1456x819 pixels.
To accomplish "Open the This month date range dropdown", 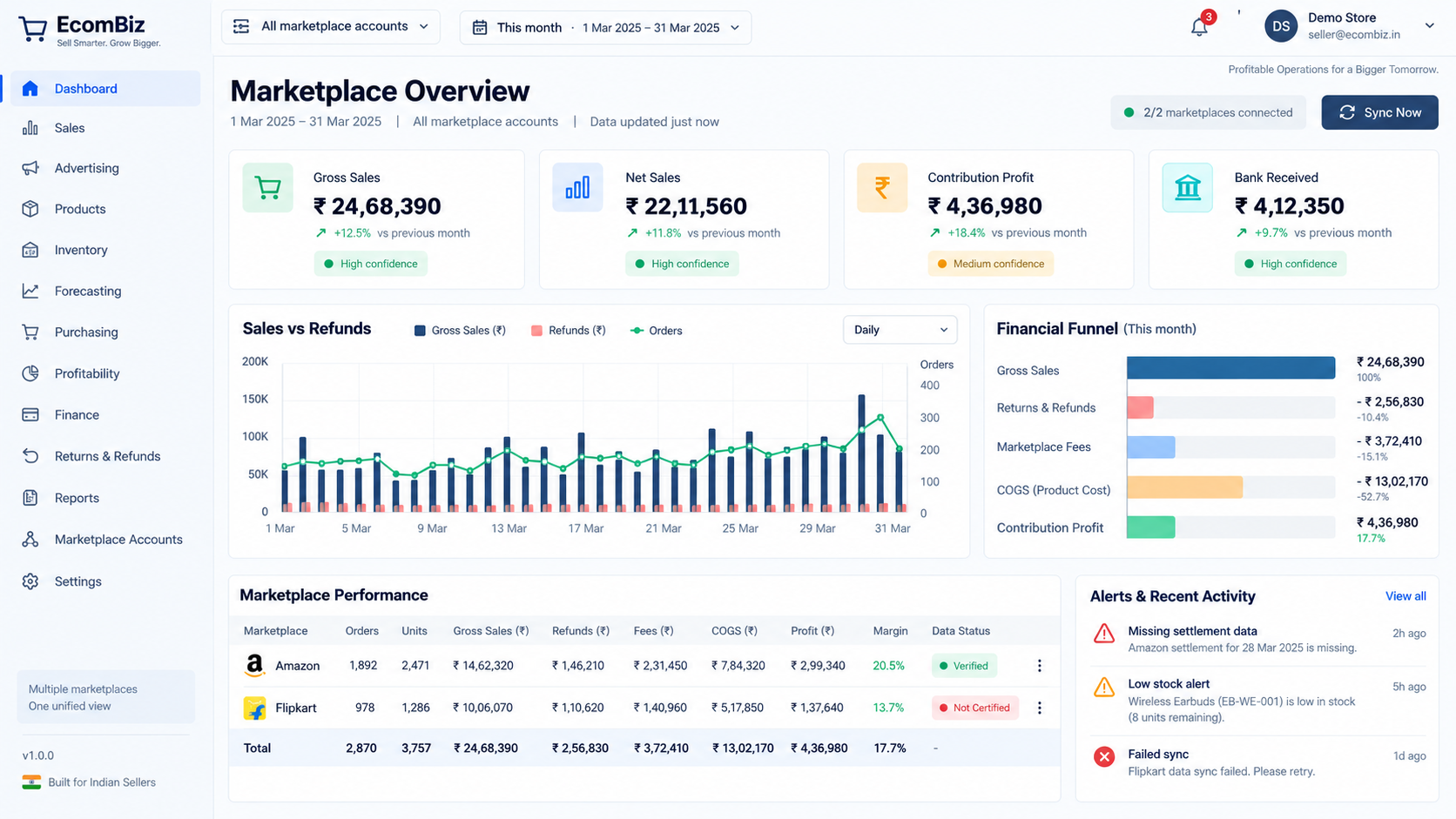I will [605, 27].
